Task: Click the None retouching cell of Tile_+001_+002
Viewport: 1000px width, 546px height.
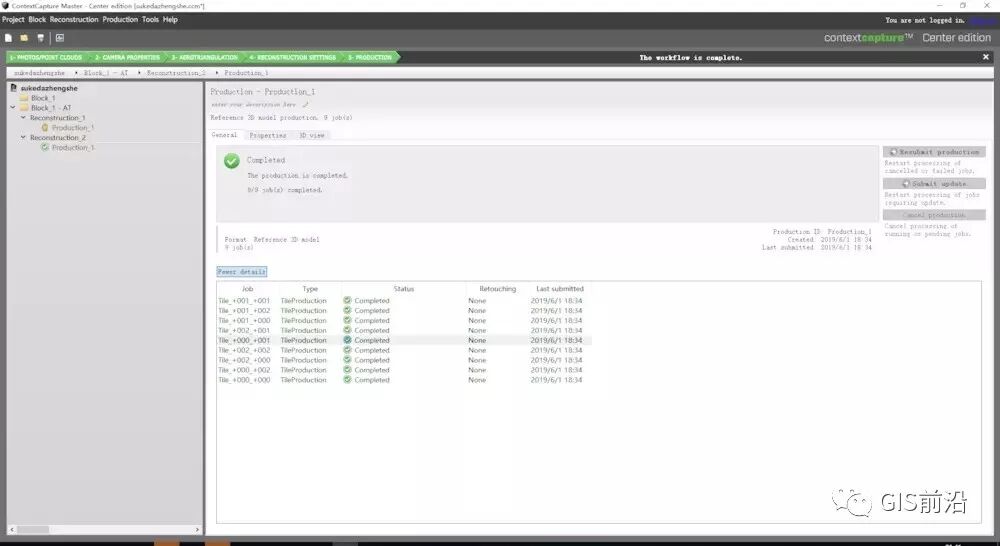Action: click(x=477, y=311)
